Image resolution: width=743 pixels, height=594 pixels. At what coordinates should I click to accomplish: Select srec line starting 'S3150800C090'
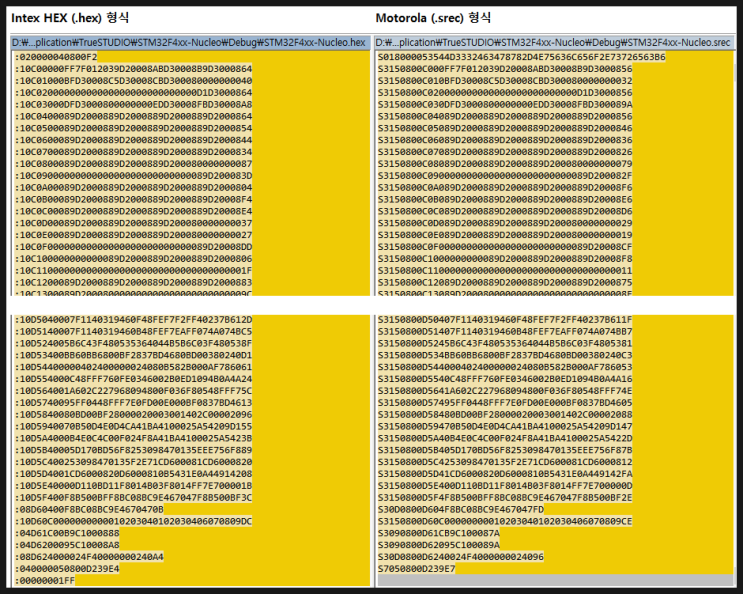click(x=505, y=176)
